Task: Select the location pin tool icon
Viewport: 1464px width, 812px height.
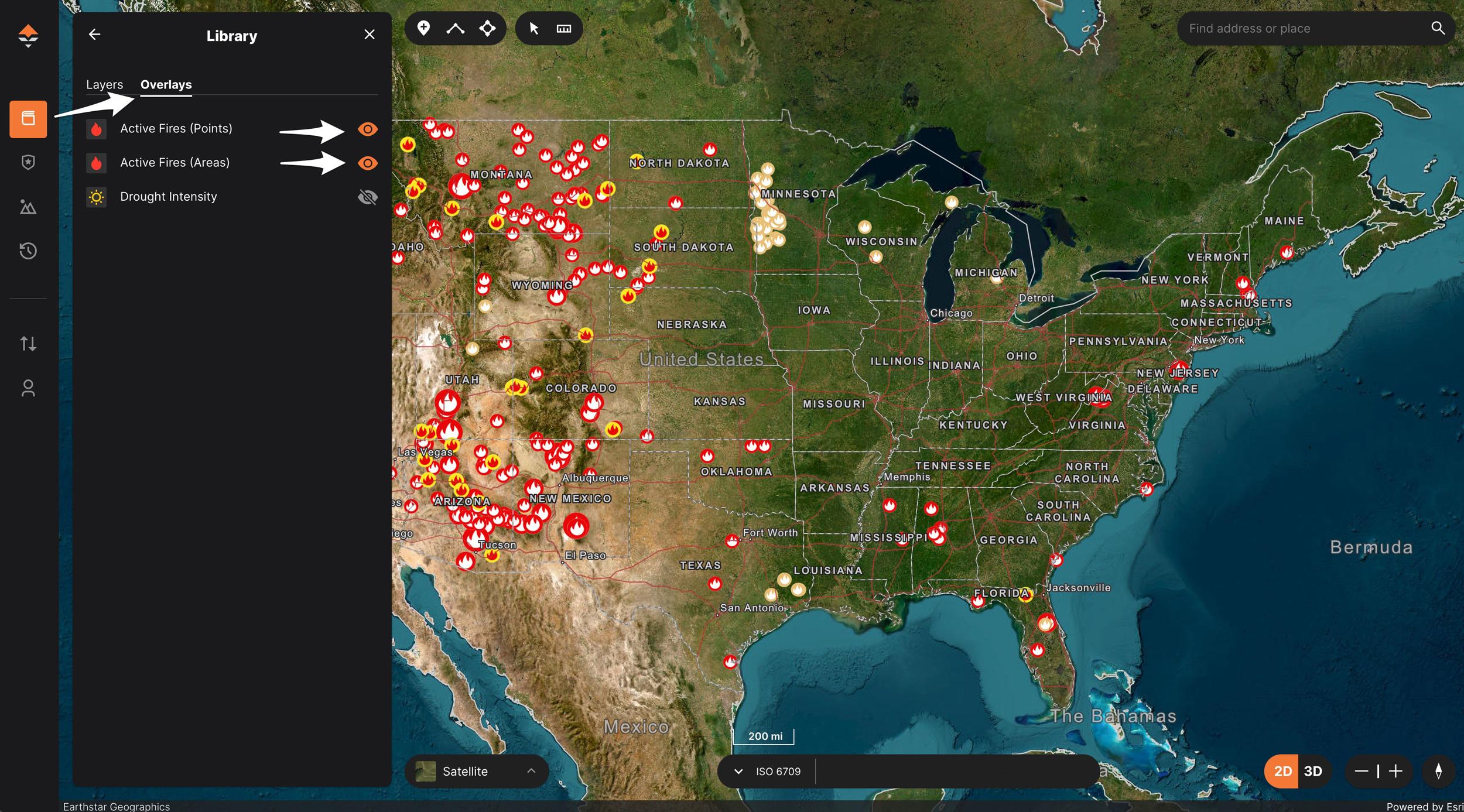Action: point(424,27)
